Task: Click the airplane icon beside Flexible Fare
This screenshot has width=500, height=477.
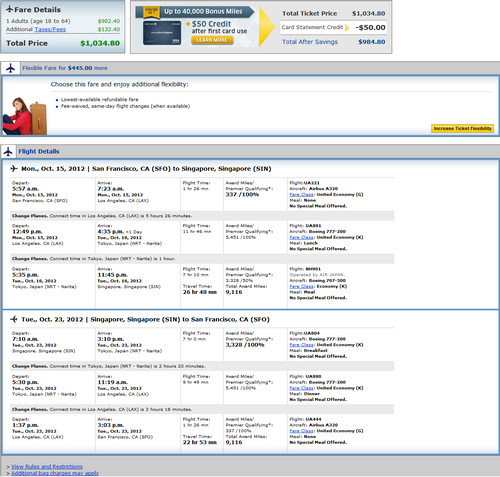Action: point(11,68)
